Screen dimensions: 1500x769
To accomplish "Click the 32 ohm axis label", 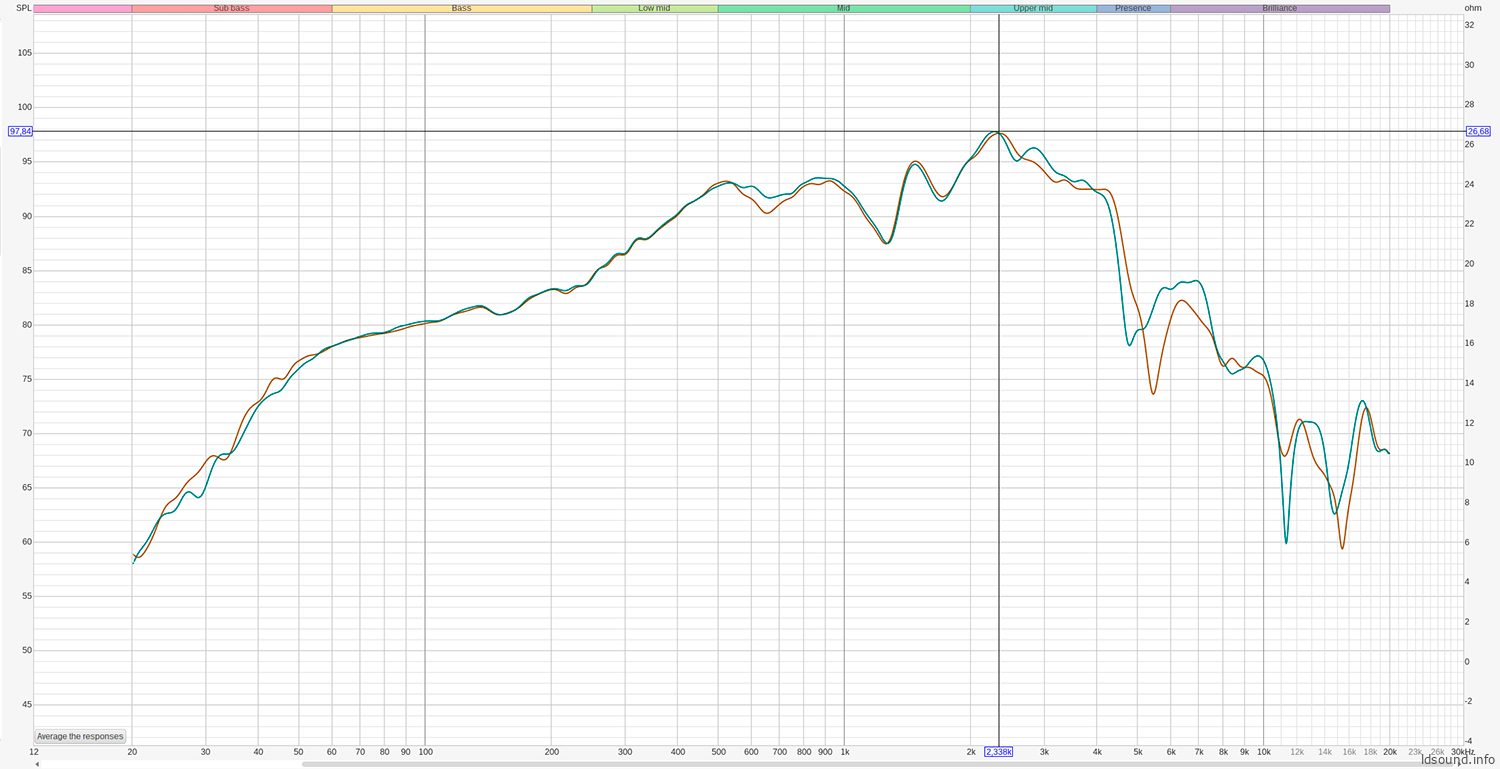I will click(x=1470, y=25).
